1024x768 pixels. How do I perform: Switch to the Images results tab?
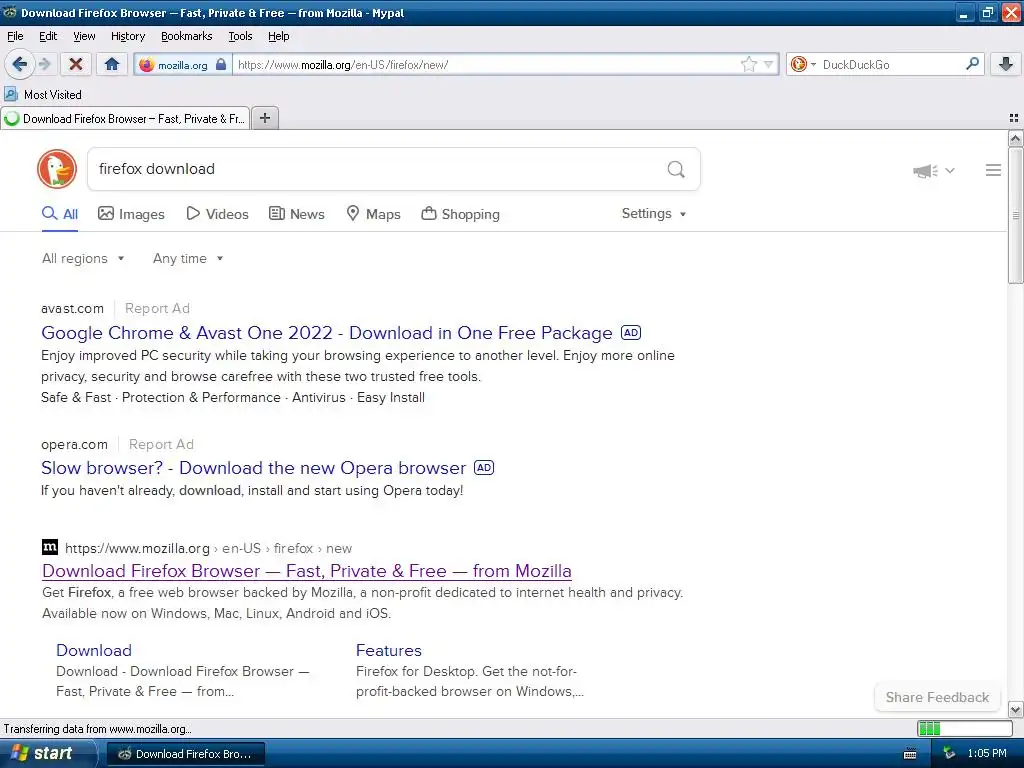[131, 214]
